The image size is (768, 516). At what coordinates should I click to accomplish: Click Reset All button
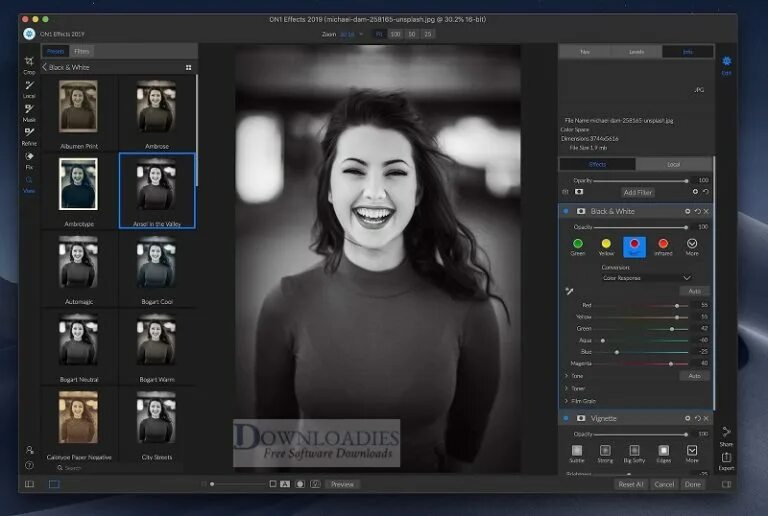coord(631,484)
